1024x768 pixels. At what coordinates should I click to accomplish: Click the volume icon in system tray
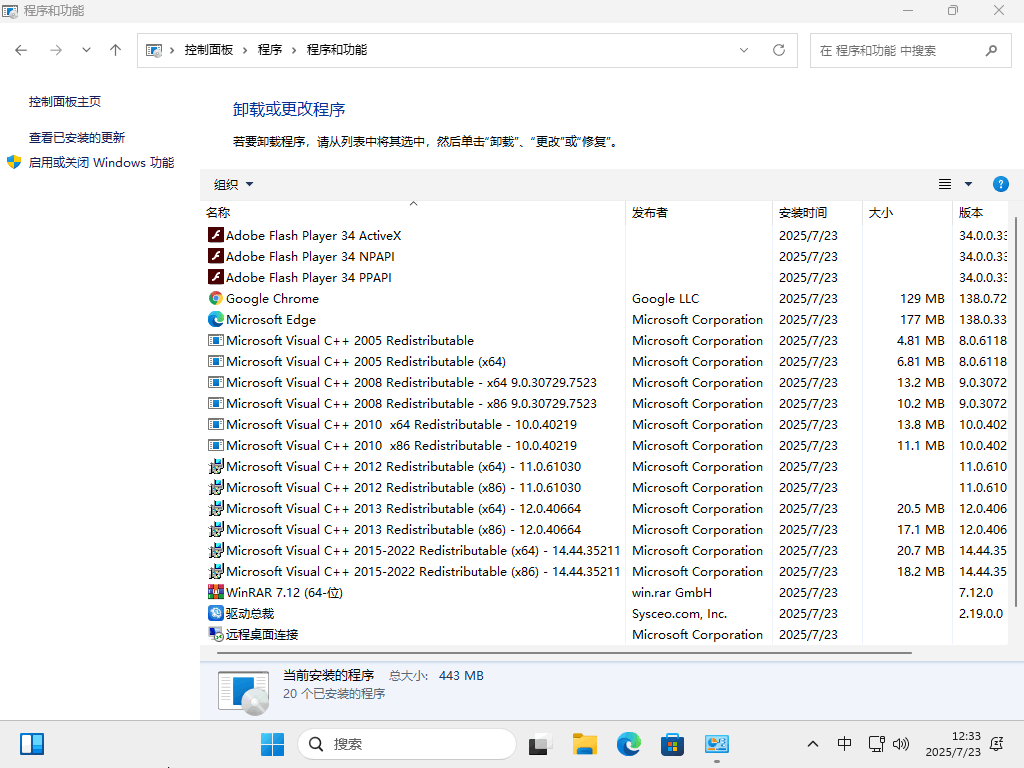click(x=901, y=744)
